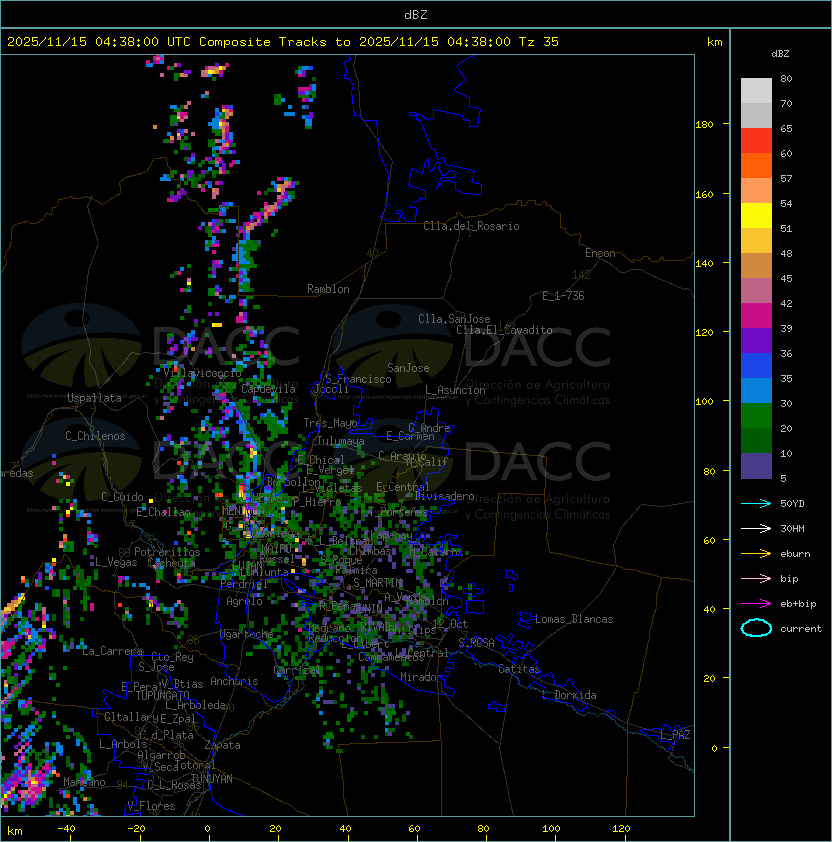Click the 'L_Dormida' place label
Viewport: 832px width, 842px height.
pyautogui.click(x=569, y=695)
